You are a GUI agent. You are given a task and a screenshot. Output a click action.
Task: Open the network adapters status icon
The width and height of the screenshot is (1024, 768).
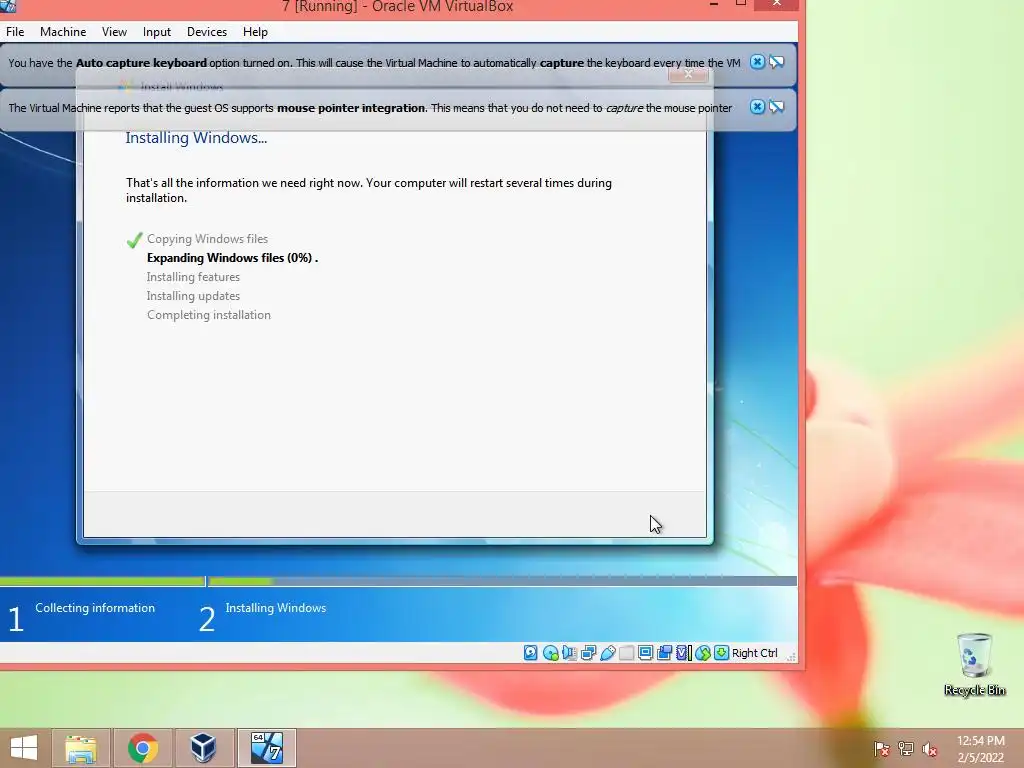tap(588, 652)
